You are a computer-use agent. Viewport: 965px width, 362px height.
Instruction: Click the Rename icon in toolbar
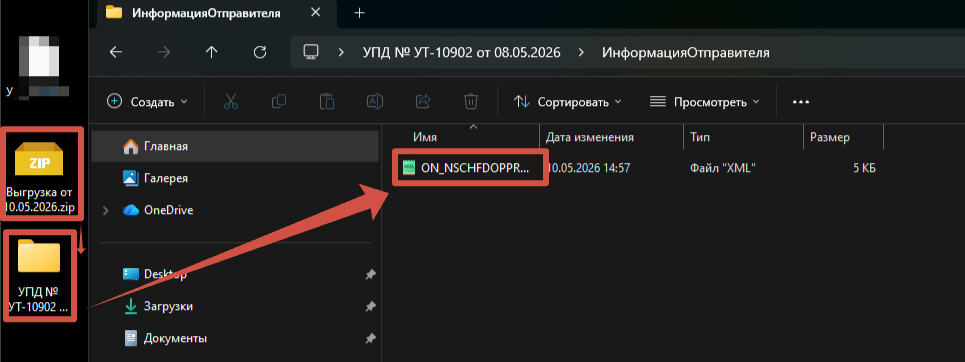(x=375, y=102)
